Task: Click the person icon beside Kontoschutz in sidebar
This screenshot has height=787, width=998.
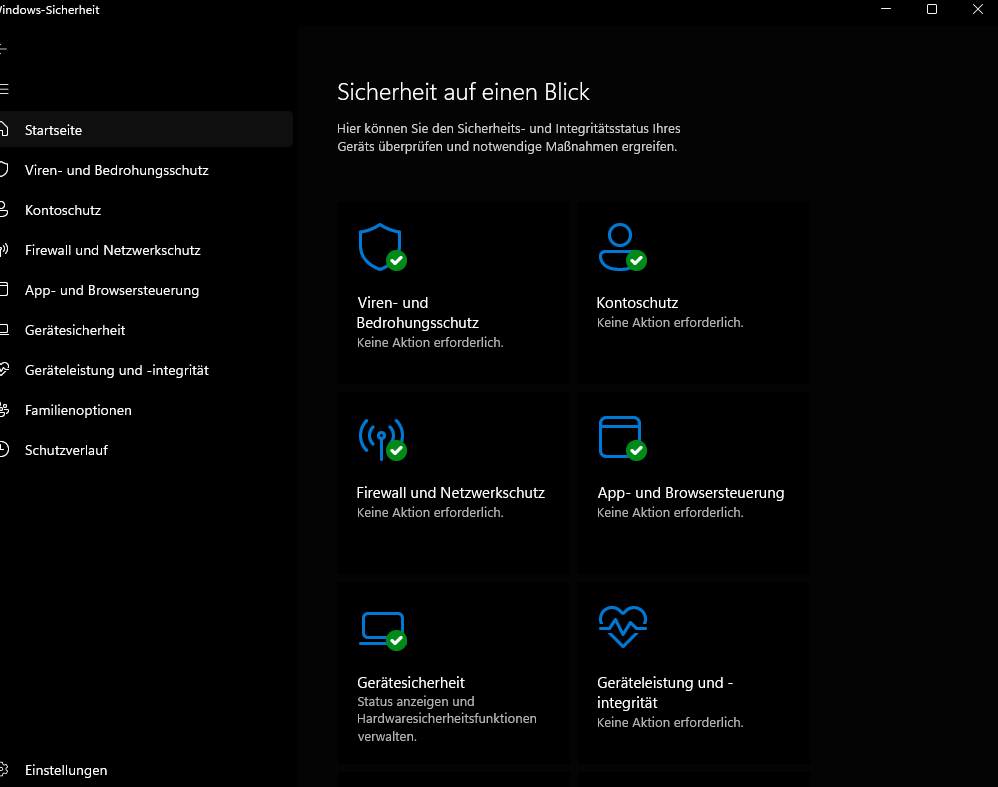Action: (3, 209)
